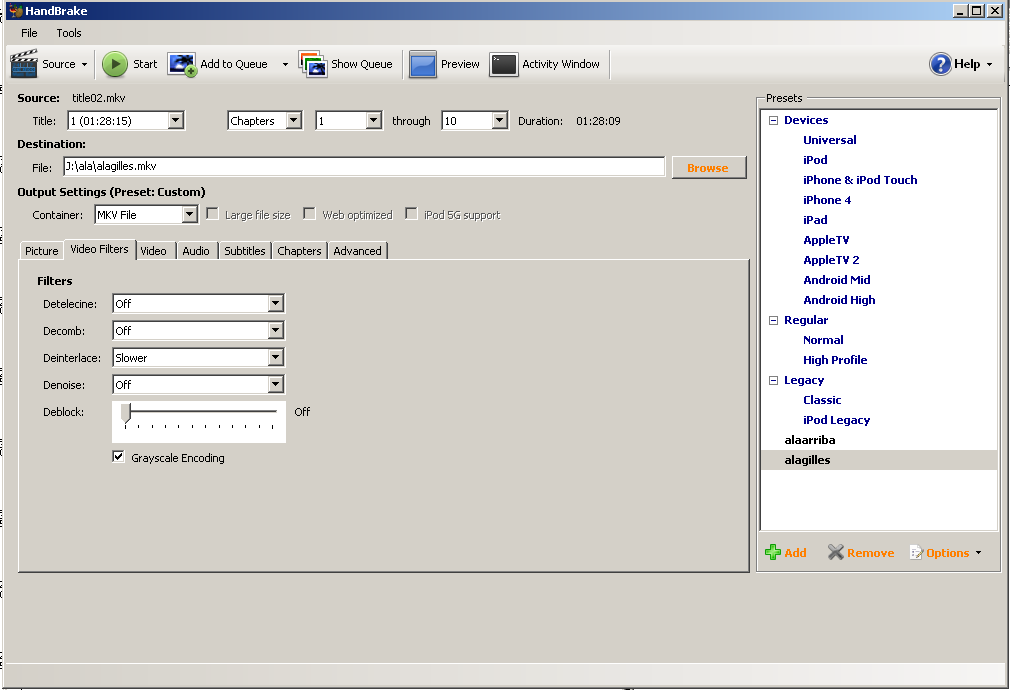Open the Container MKV File dropdown
Viewport: 1010px width, 690px height.
point(189,215)
